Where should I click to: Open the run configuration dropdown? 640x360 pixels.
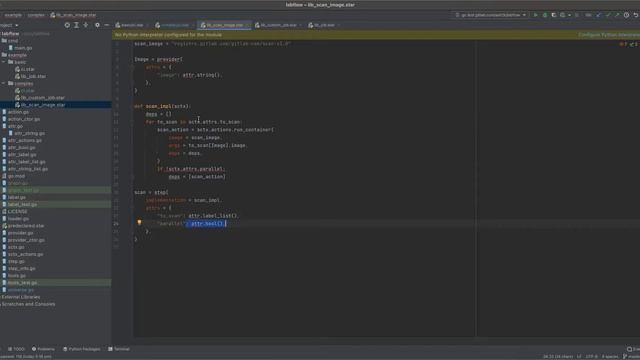[x=491, y=15]
